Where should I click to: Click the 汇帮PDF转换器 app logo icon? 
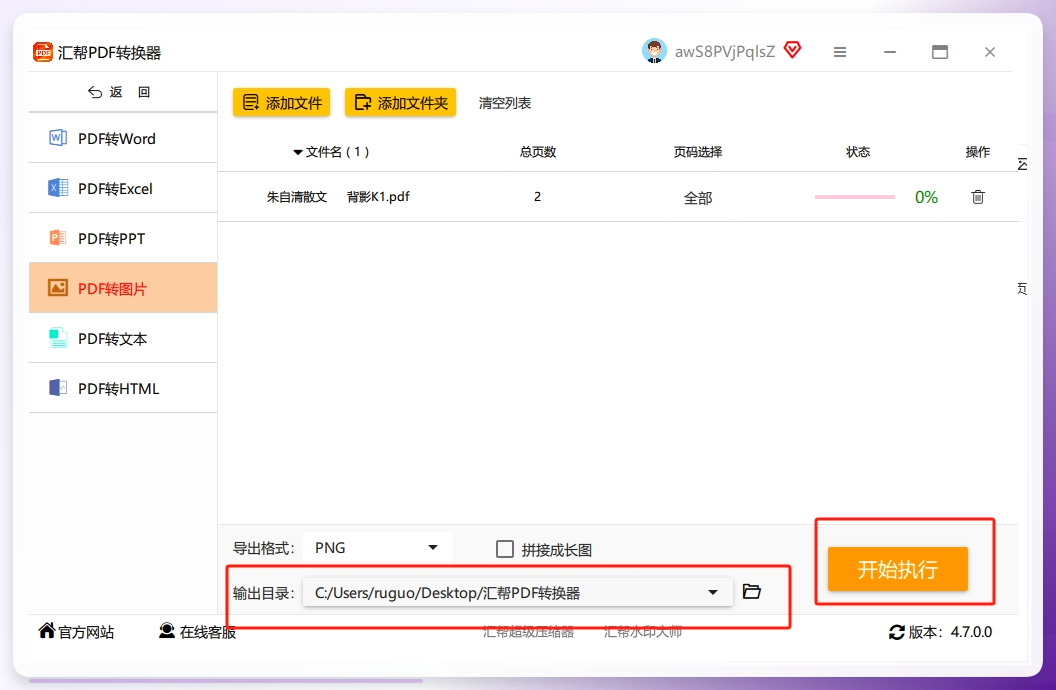pos(42,52)
